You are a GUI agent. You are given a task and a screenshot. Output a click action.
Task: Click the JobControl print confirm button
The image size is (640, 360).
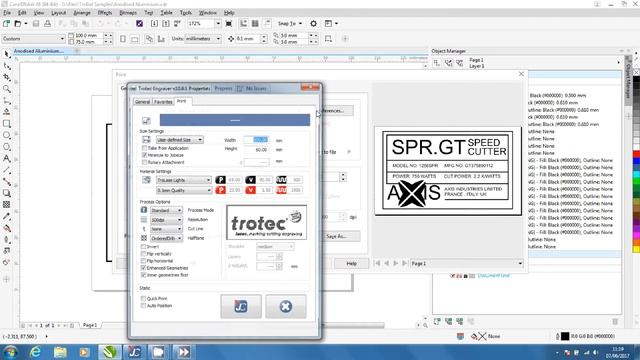coord(241,306)
